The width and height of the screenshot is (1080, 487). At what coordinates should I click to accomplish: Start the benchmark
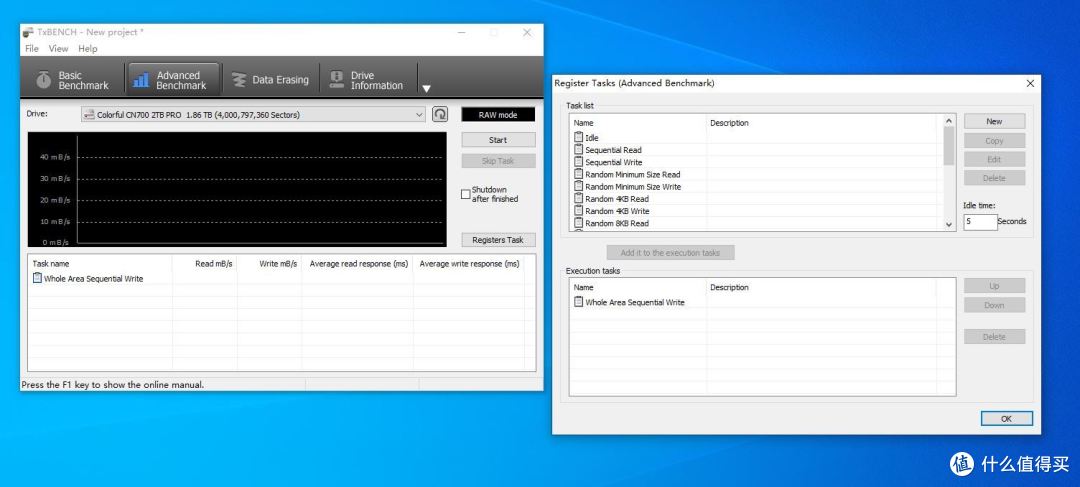coord(498,140)
